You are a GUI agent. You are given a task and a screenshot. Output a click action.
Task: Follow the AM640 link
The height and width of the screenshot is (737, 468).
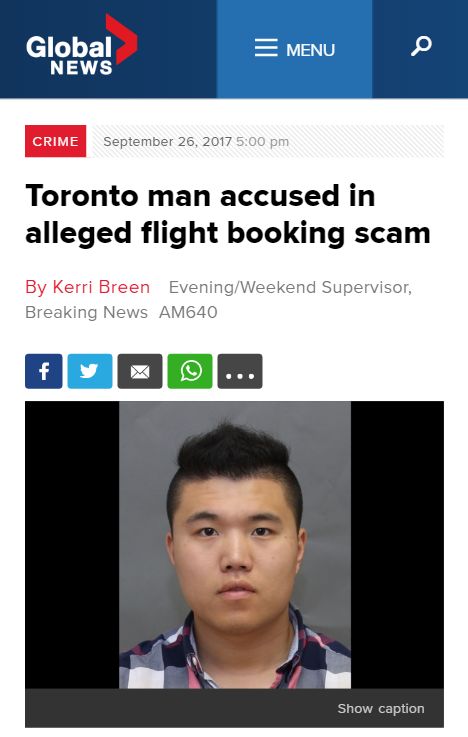[188, 312]
